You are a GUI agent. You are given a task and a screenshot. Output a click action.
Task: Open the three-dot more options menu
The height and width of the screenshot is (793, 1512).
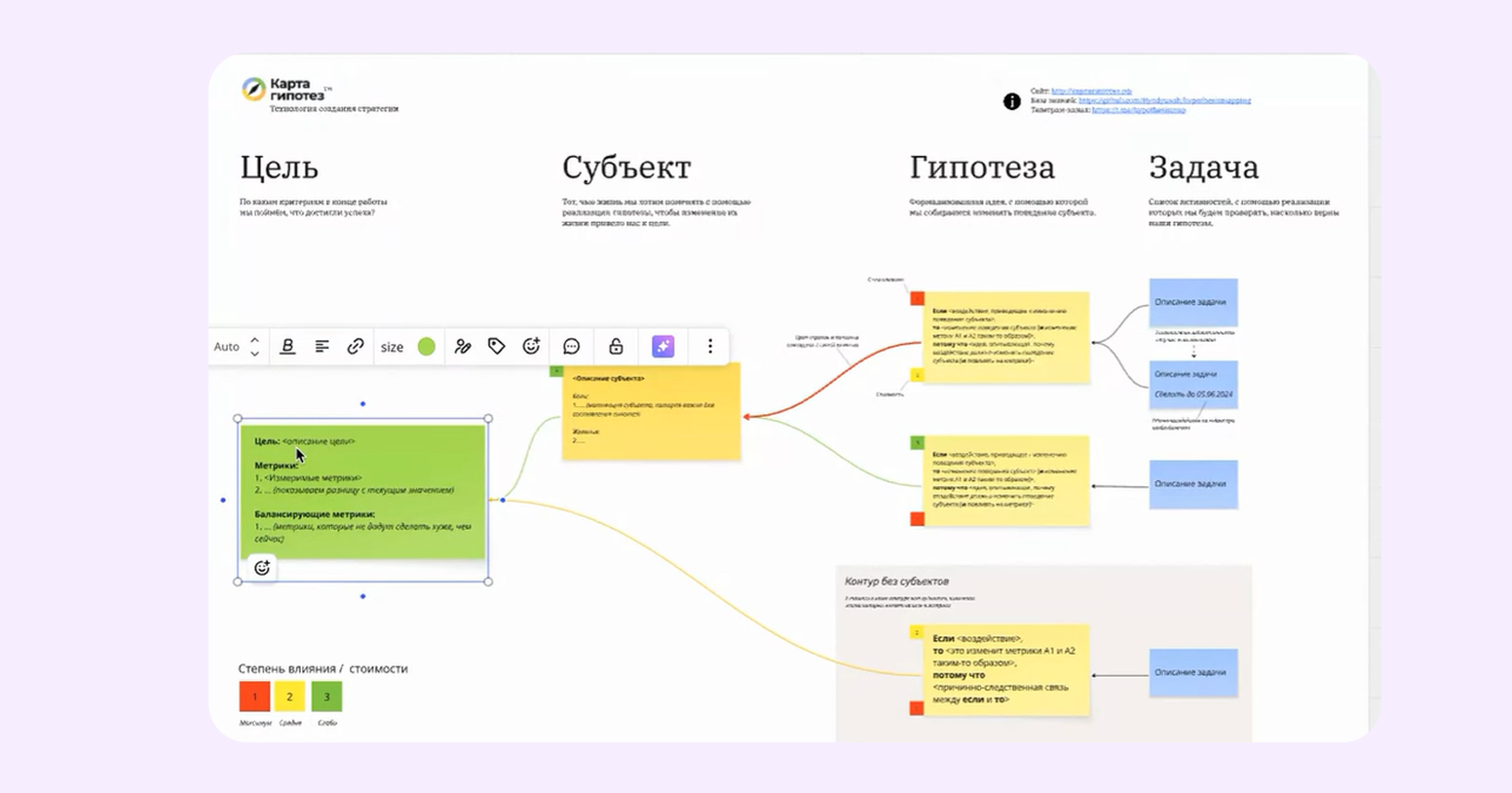pos(710,347)
